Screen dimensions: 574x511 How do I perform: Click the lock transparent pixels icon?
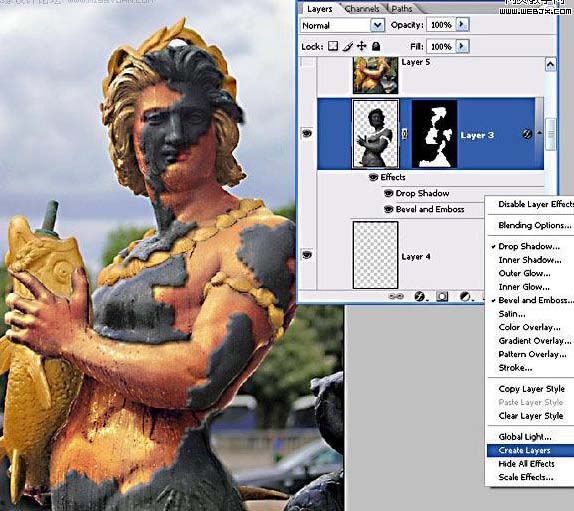pyautogui.click(x=333, y=46)
